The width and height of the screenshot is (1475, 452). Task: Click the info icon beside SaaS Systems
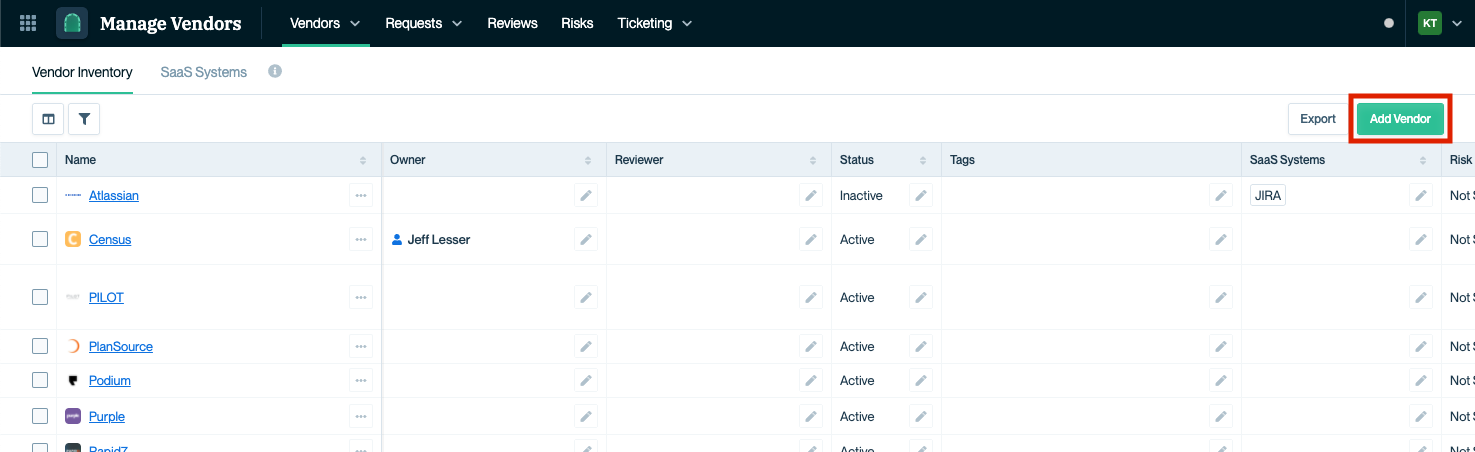[275, 71]
